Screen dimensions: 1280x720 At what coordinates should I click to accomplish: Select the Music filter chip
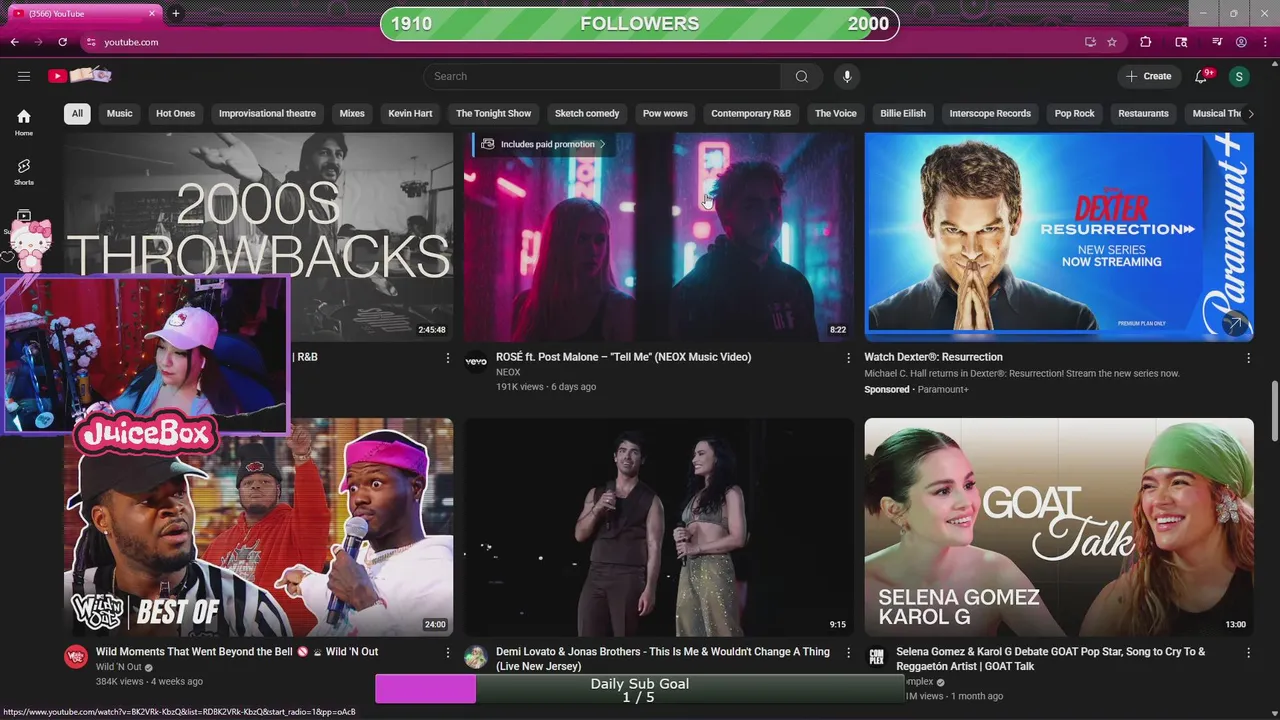coord(120,113)
